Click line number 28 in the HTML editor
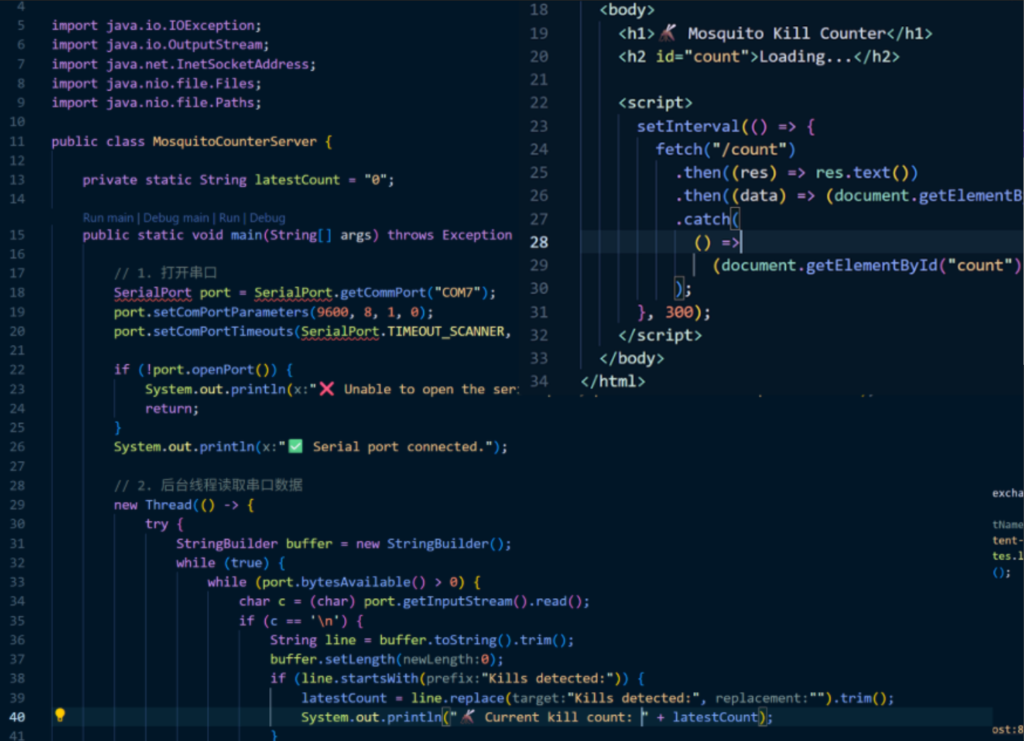Viewport: 1024px width, 741px height. [x=539, y=242]
